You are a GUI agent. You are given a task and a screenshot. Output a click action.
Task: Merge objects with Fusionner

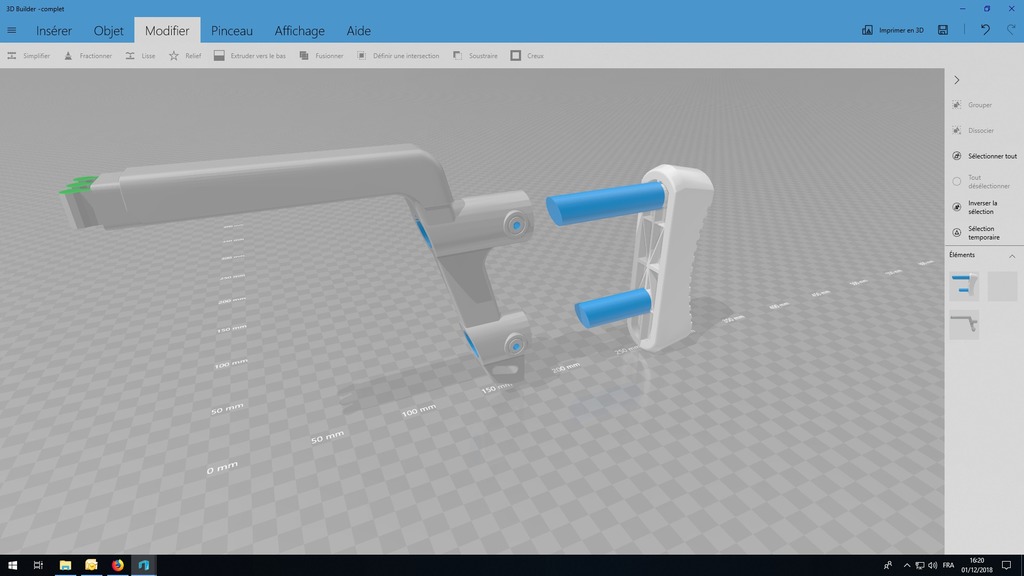(321, 56)
